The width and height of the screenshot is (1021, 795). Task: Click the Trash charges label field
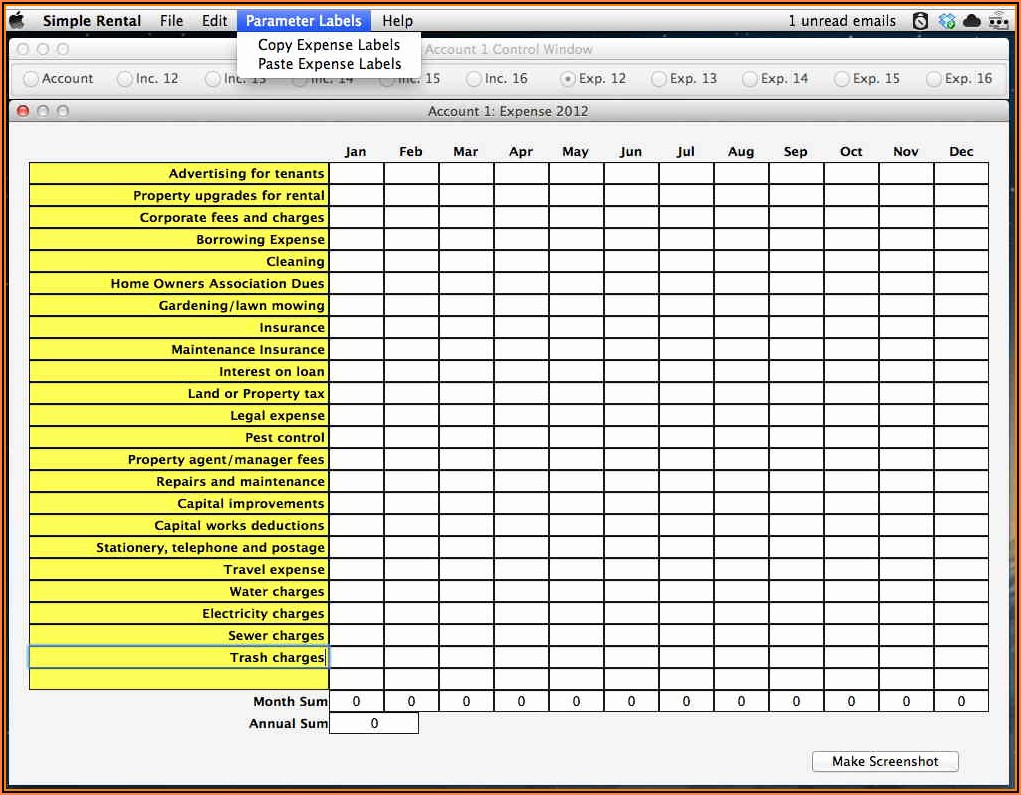[179, 658]
